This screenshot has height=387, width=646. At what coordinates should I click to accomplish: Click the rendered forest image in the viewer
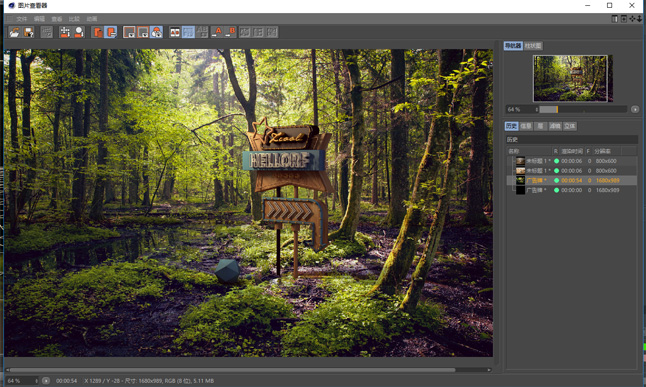coord(248,203)
